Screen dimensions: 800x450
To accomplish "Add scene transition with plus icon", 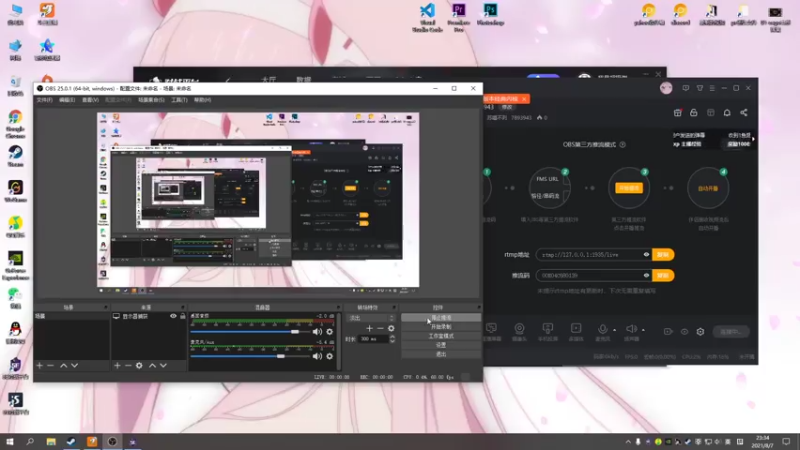I will click(x=369, y=329).
